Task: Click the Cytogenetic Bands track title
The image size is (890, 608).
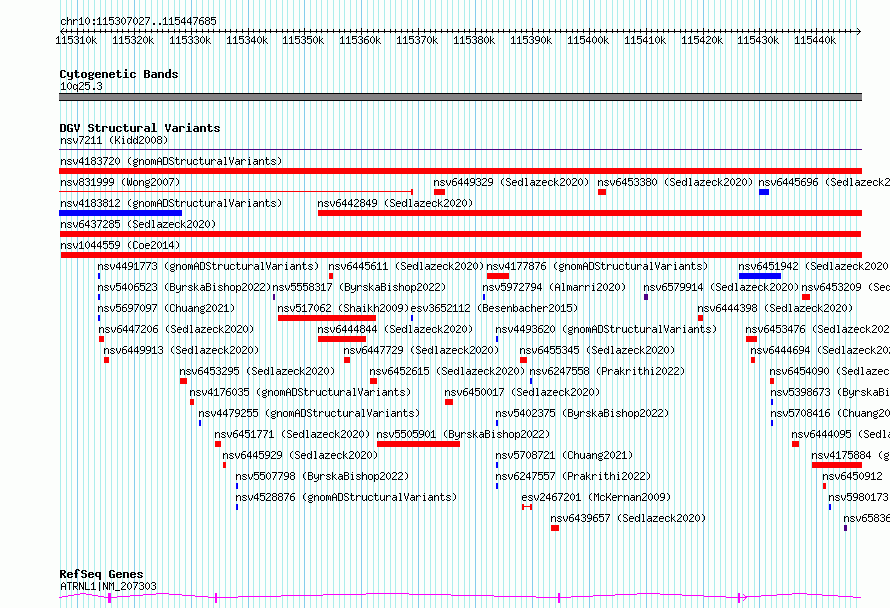Action: pos(119,74)
